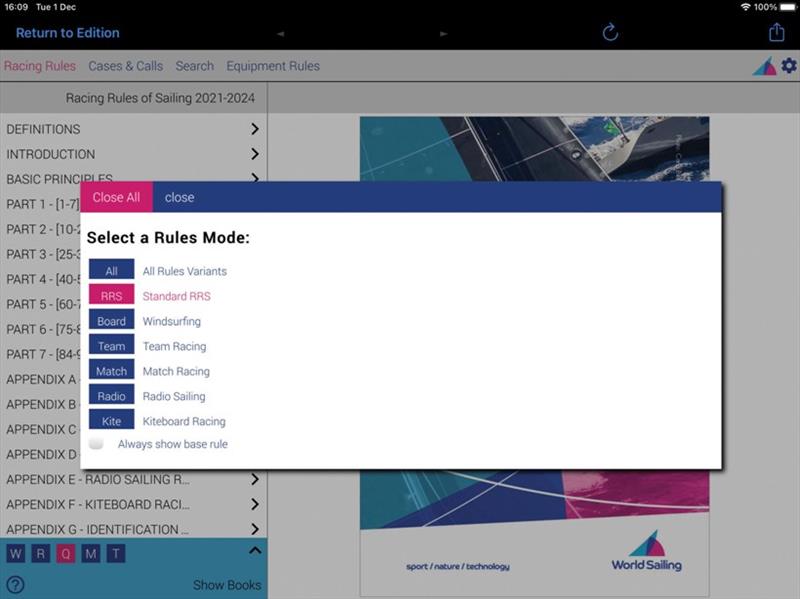Tap the World Sailing sail logo icon
Screen dimensions: 800x599
[x=764, y=67]
